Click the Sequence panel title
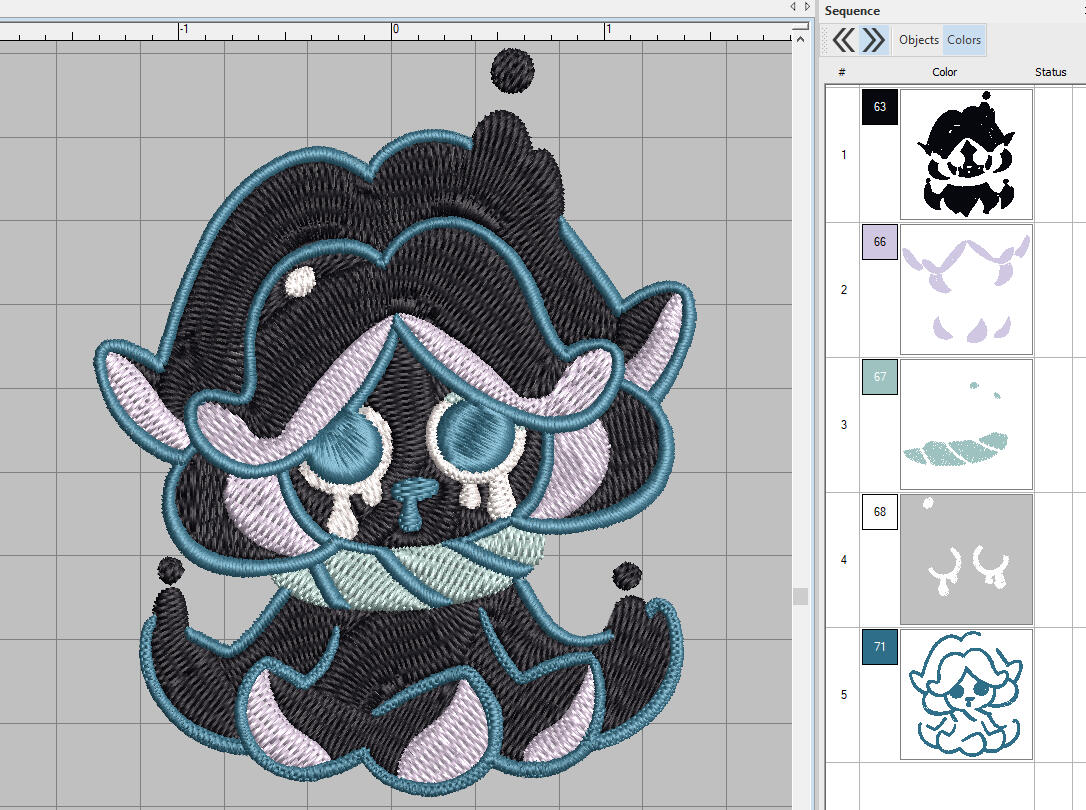This screenshot has width=1086, height=810. 852,11
